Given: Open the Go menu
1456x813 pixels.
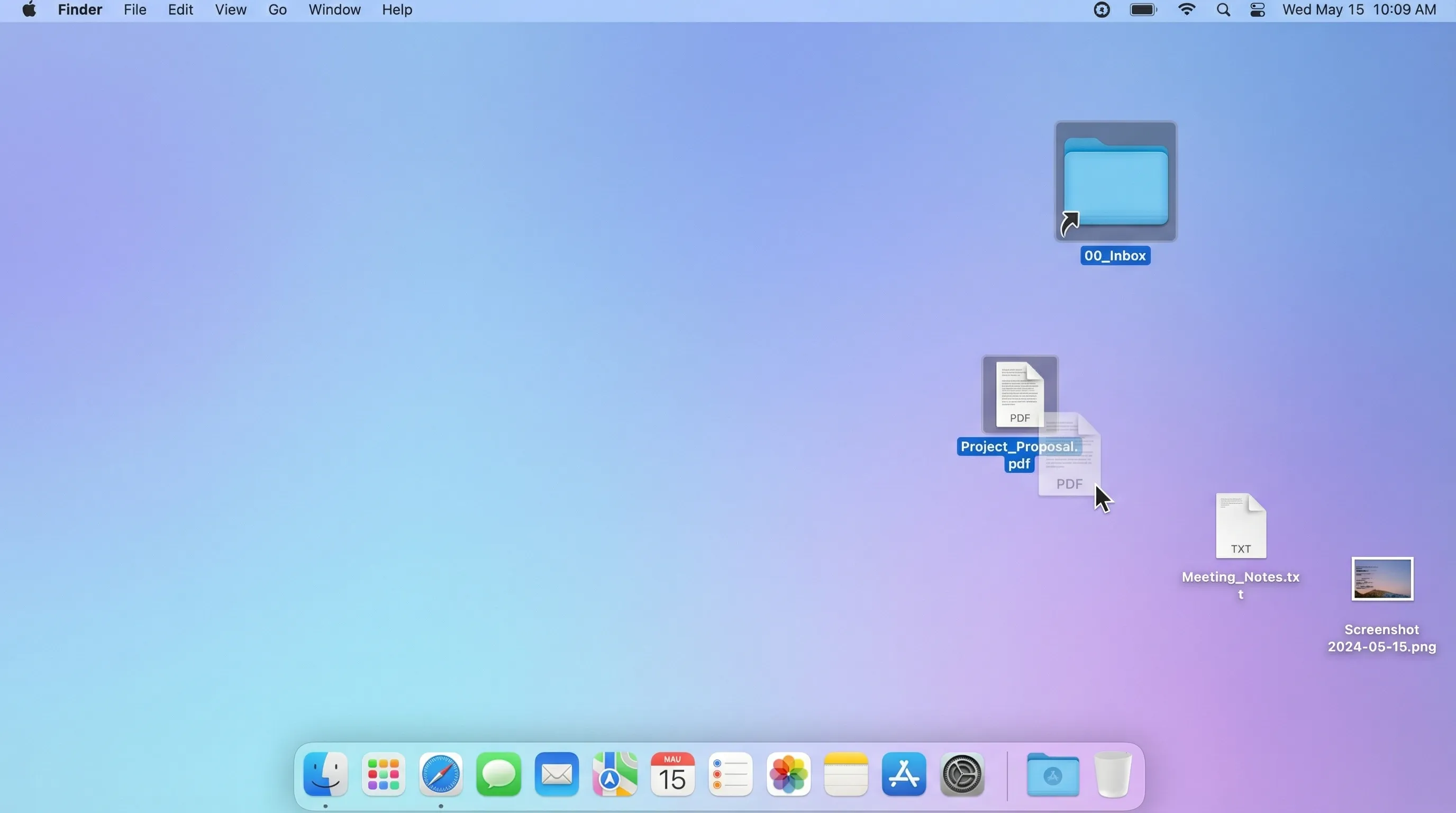Looking at the screenshot, I should (x=277, y=10).
